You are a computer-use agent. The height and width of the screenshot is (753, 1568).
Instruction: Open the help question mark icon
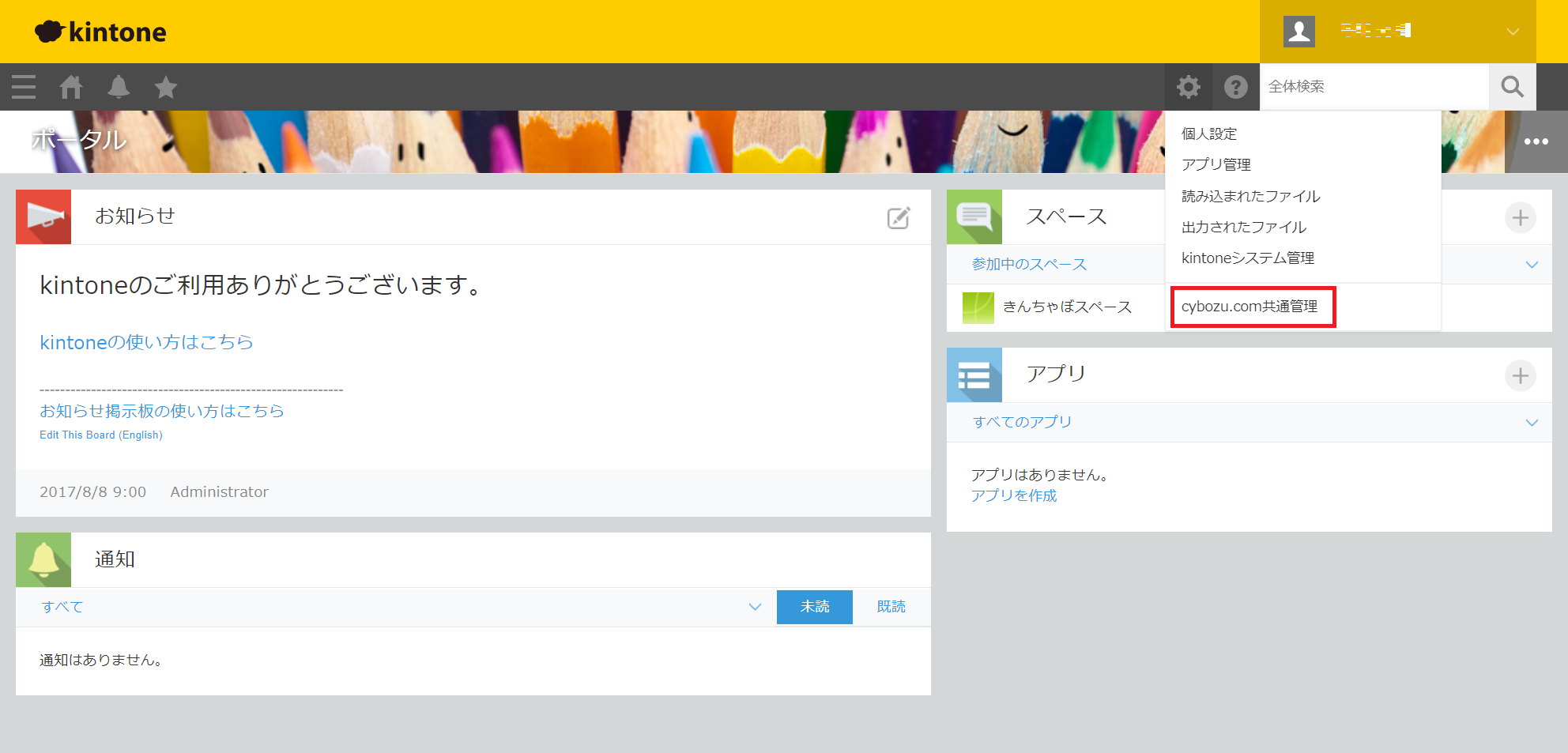[x=1236, y=87]
